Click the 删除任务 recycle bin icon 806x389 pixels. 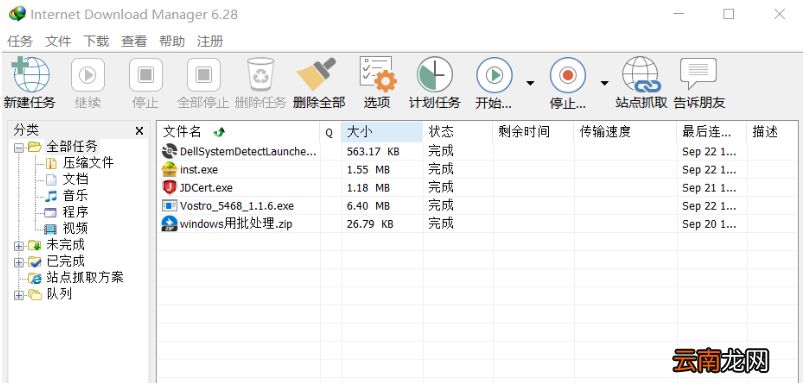coord(262,75)
